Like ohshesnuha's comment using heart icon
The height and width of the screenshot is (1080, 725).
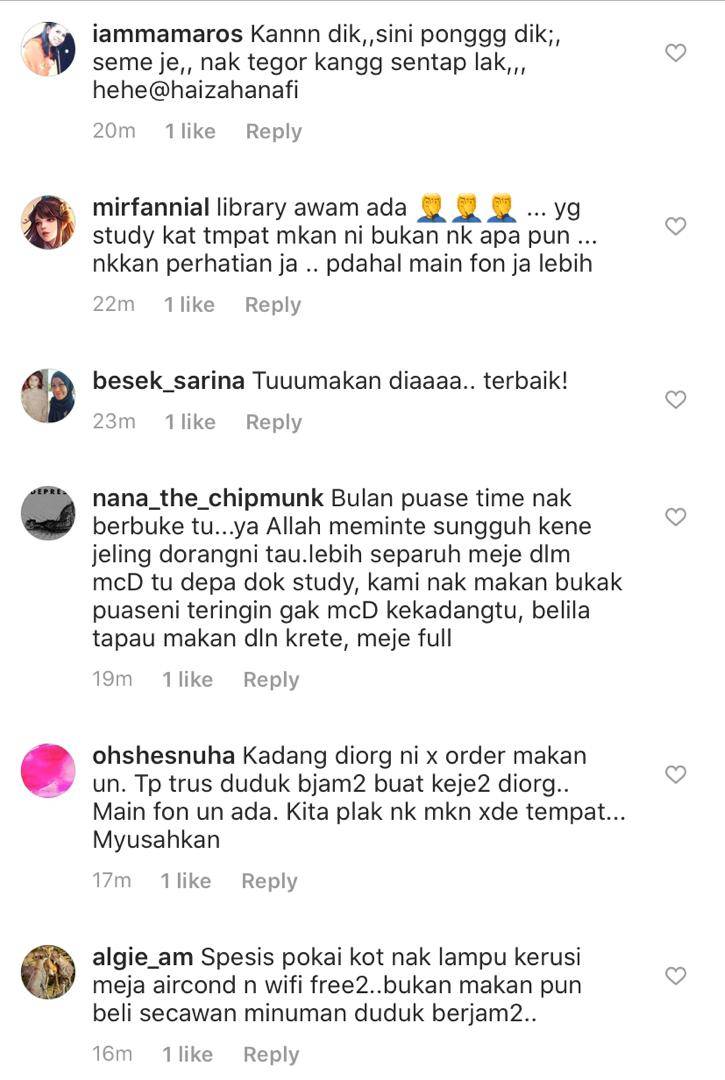tap(675, 774)
